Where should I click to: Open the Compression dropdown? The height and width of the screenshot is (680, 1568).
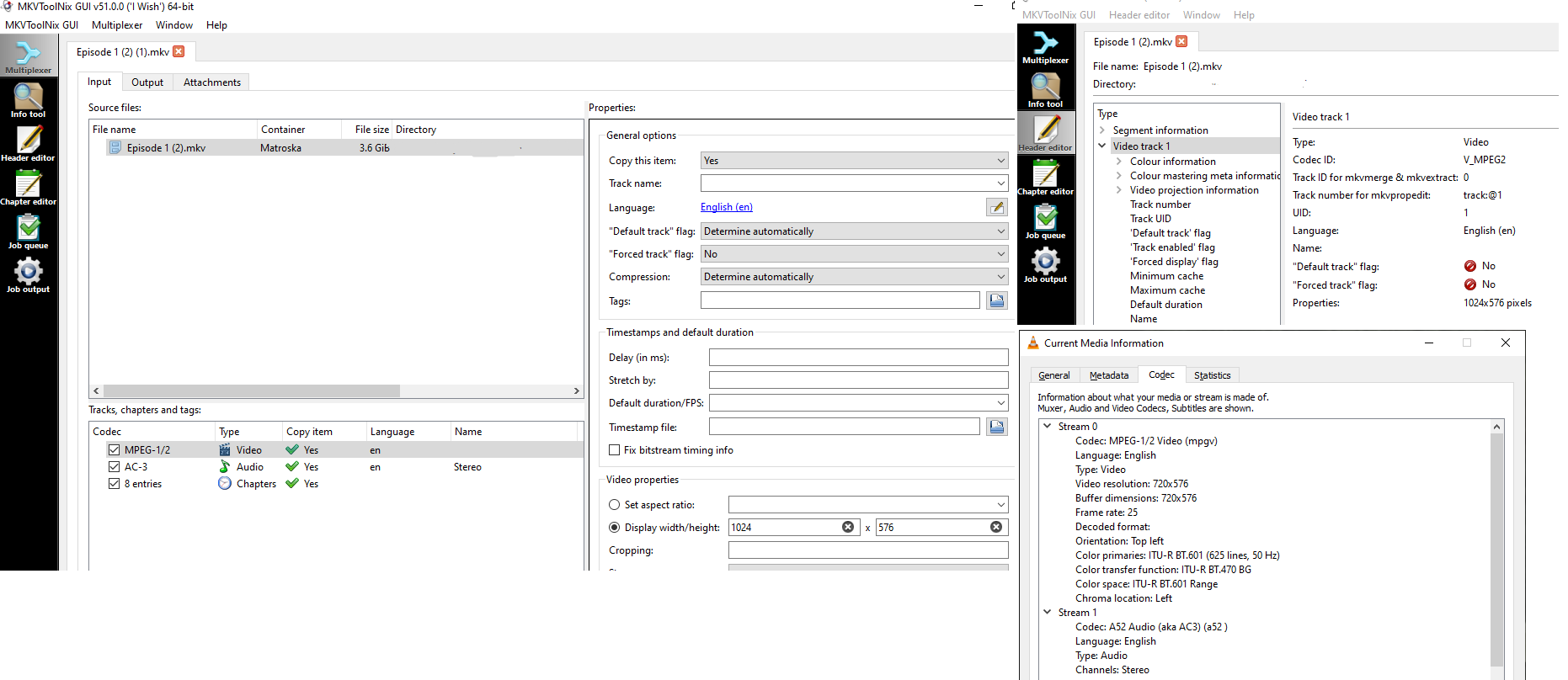[x=854, y=277]
